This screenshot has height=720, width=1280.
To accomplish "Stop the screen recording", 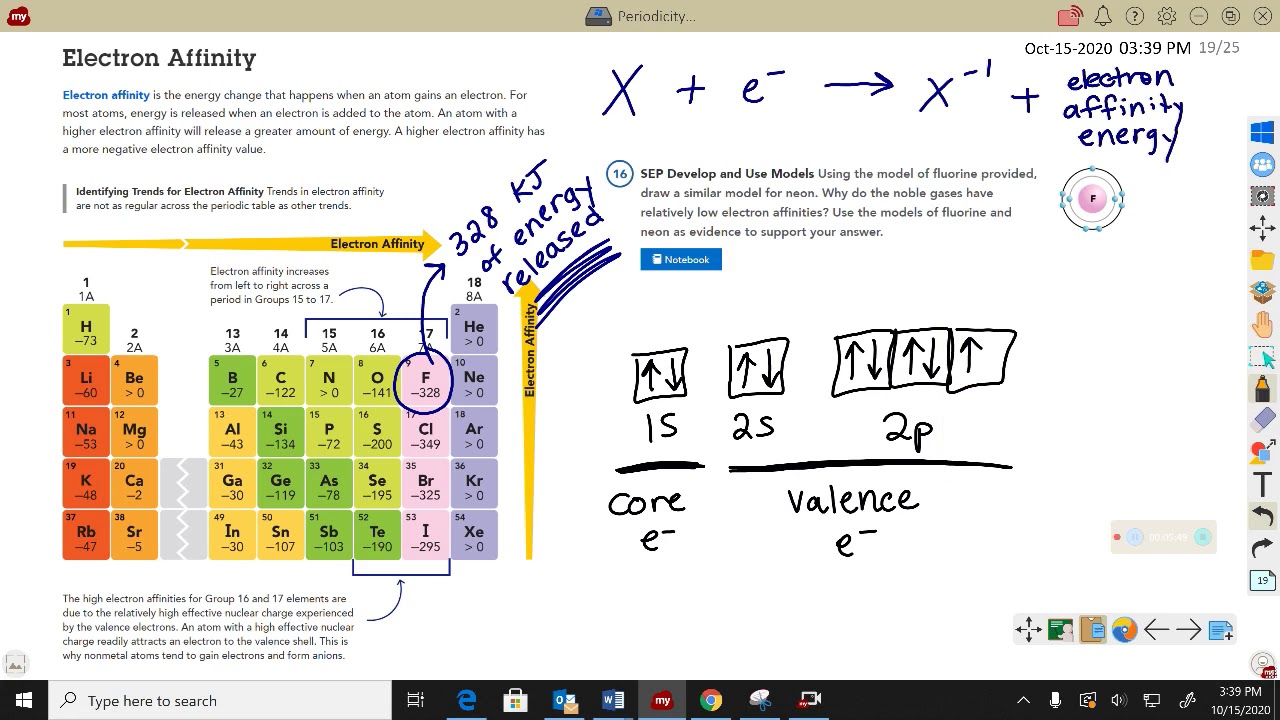I will (x=1203, y=538).
